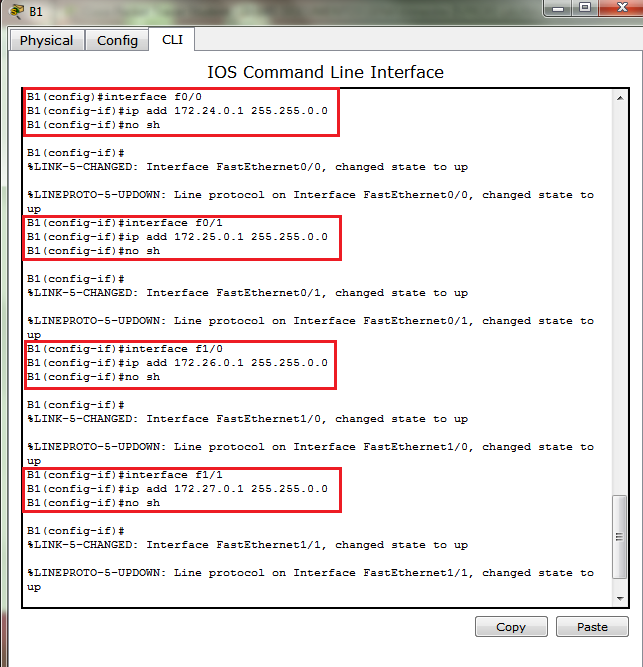Maximize the B1 window

coord(585,8)
